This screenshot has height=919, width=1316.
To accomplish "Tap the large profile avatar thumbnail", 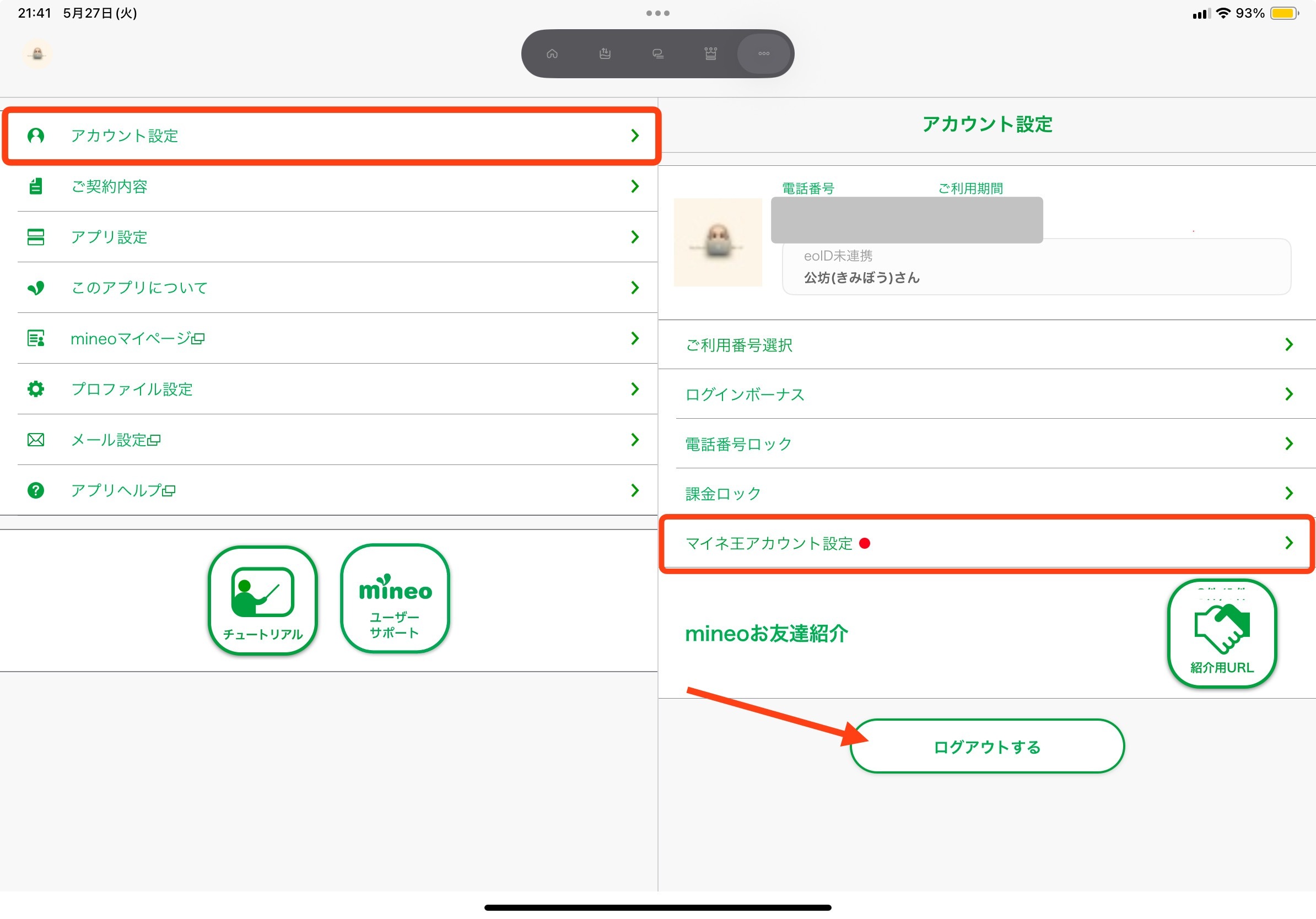I will click(718, 242).
